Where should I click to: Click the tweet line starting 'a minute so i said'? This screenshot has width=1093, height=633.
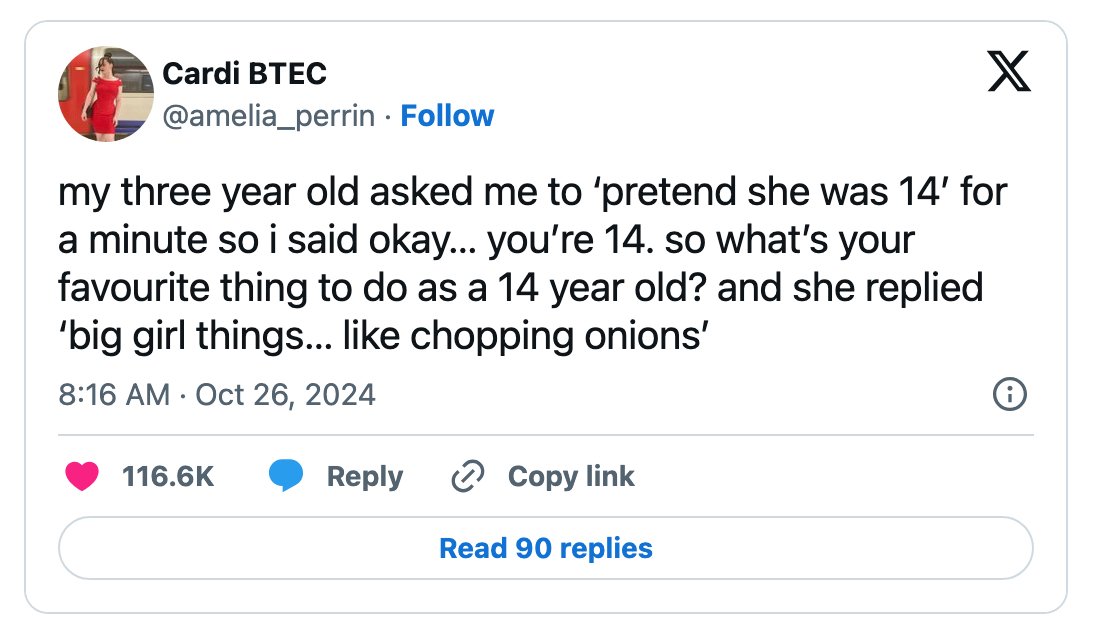[x=486, y=241]
